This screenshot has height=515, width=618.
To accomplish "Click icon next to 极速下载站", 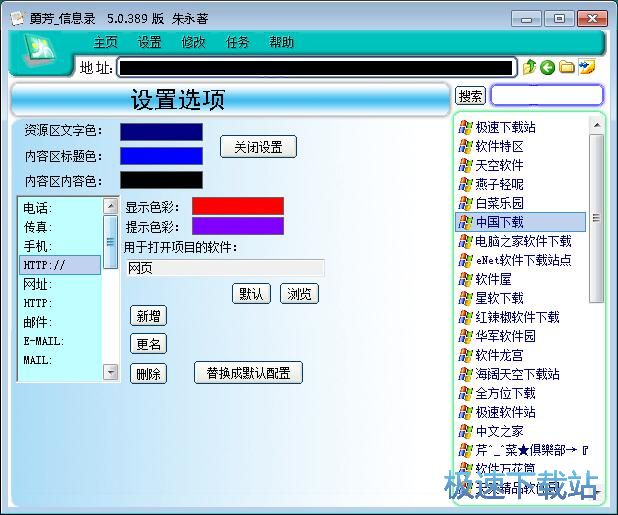I will click(x=465, y=127).
